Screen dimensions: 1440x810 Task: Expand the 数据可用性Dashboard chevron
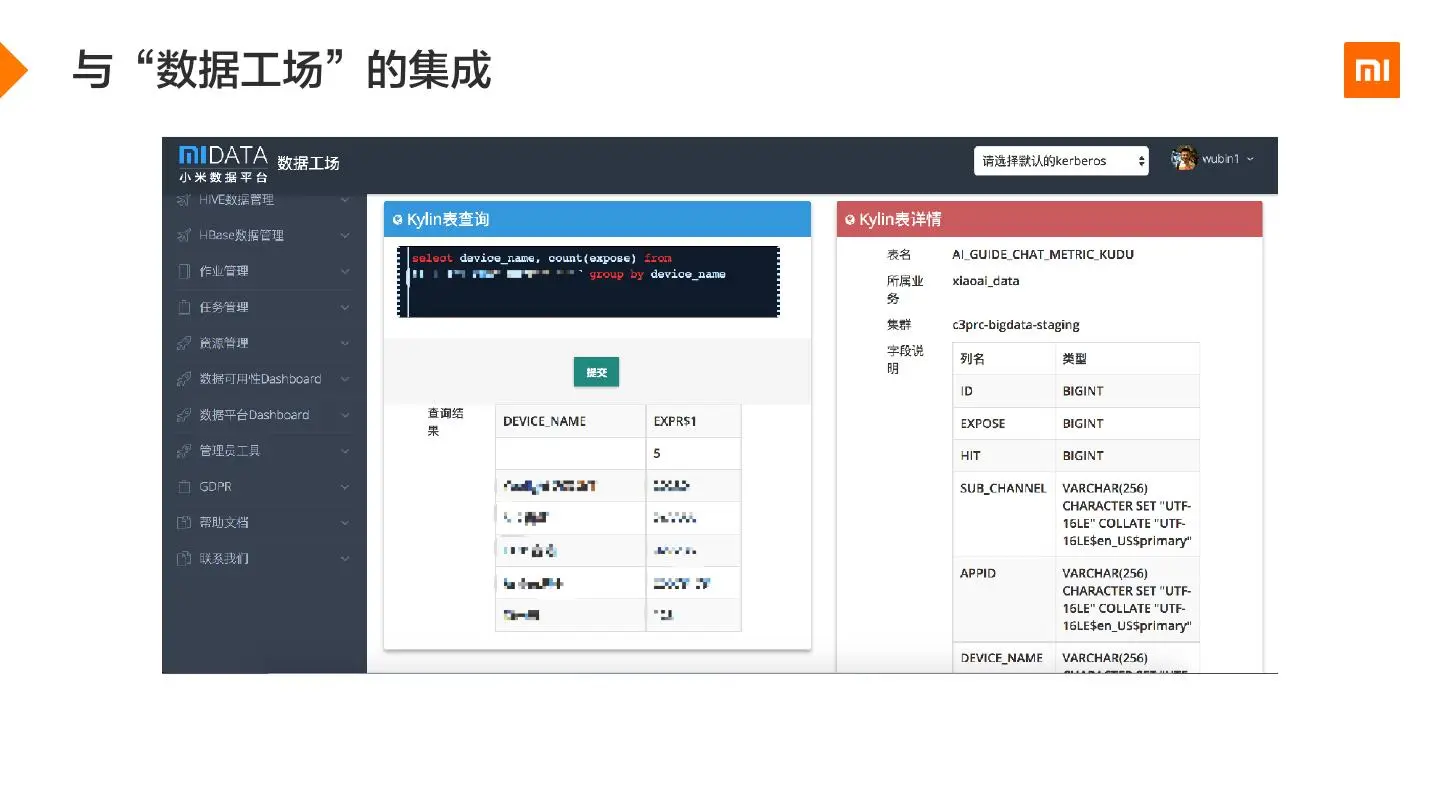(x=345, y=379)
